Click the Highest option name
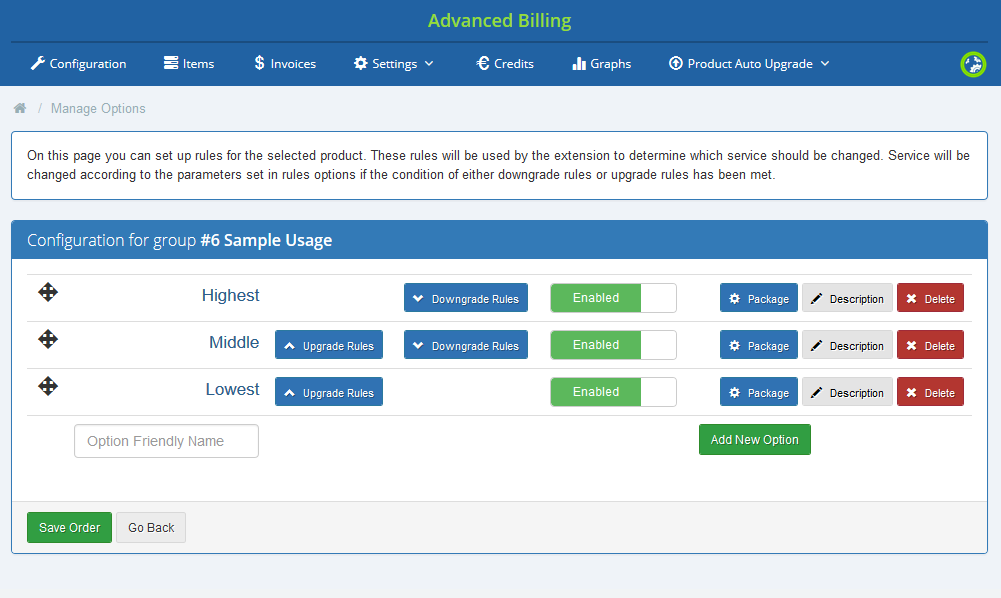The height and width of the screenshot is (598, 1001). point(230,295)
